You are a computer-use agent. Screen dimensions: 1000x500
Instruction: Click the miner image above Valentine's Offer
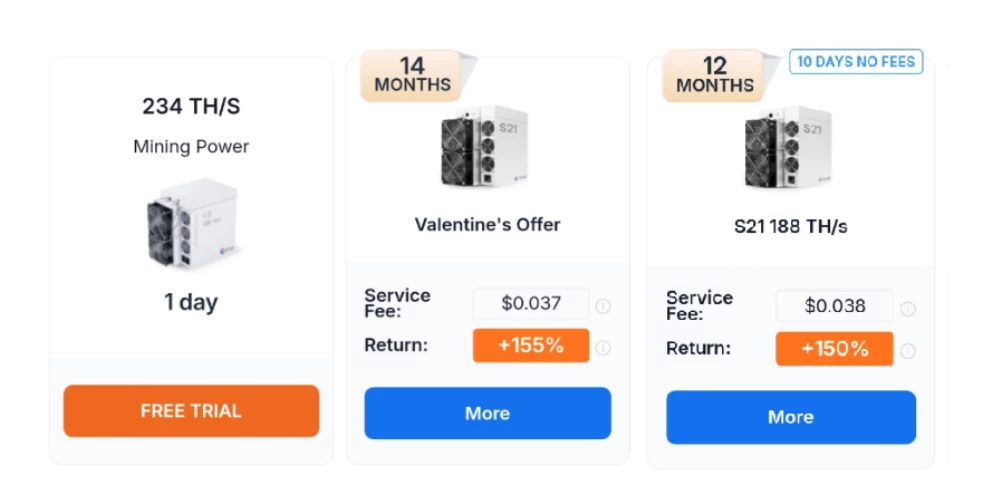486,148
